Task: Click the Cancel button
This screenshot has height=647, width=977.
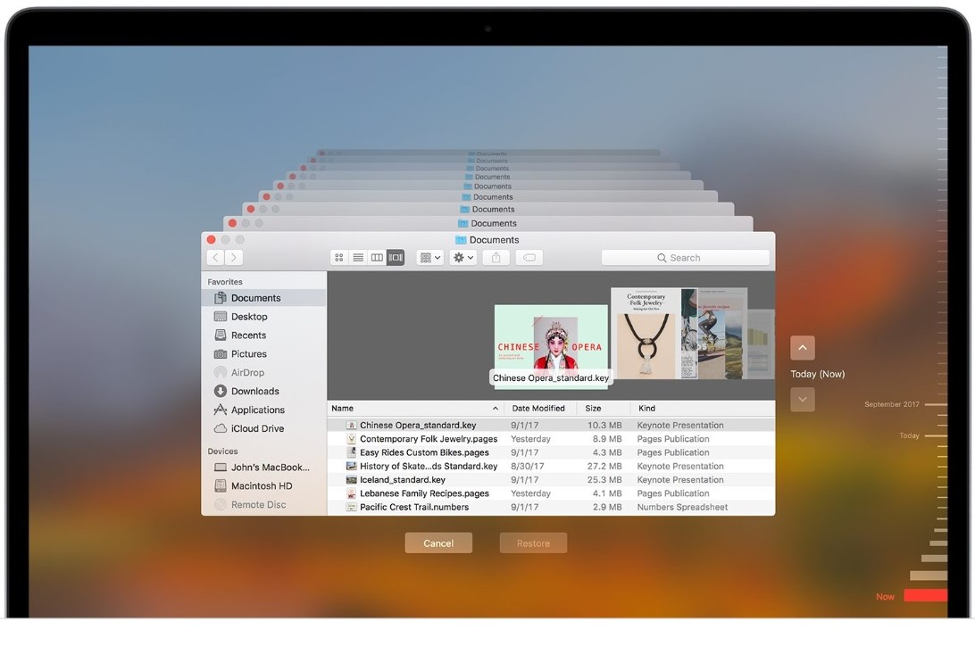Action: [438, 542]
